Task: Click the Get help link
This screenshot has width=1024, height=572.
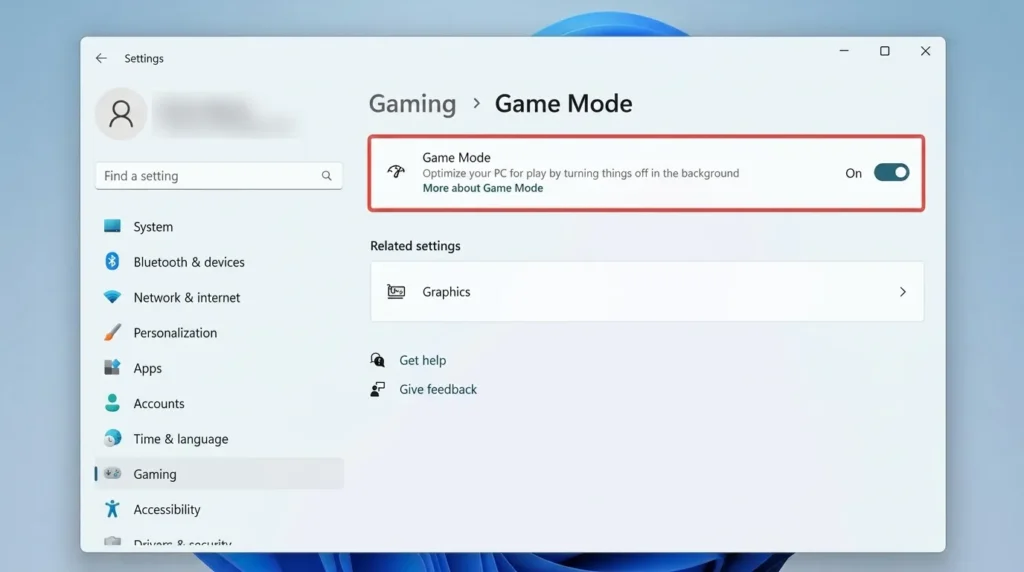Action: pos(423,360)
